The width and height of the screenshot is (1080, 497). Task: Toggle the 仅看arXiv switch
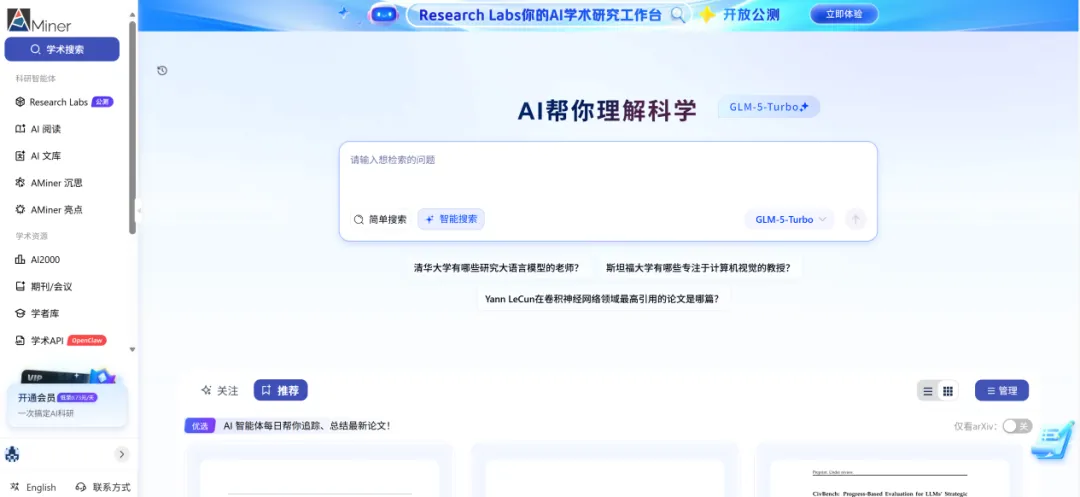coord(1017,426)
